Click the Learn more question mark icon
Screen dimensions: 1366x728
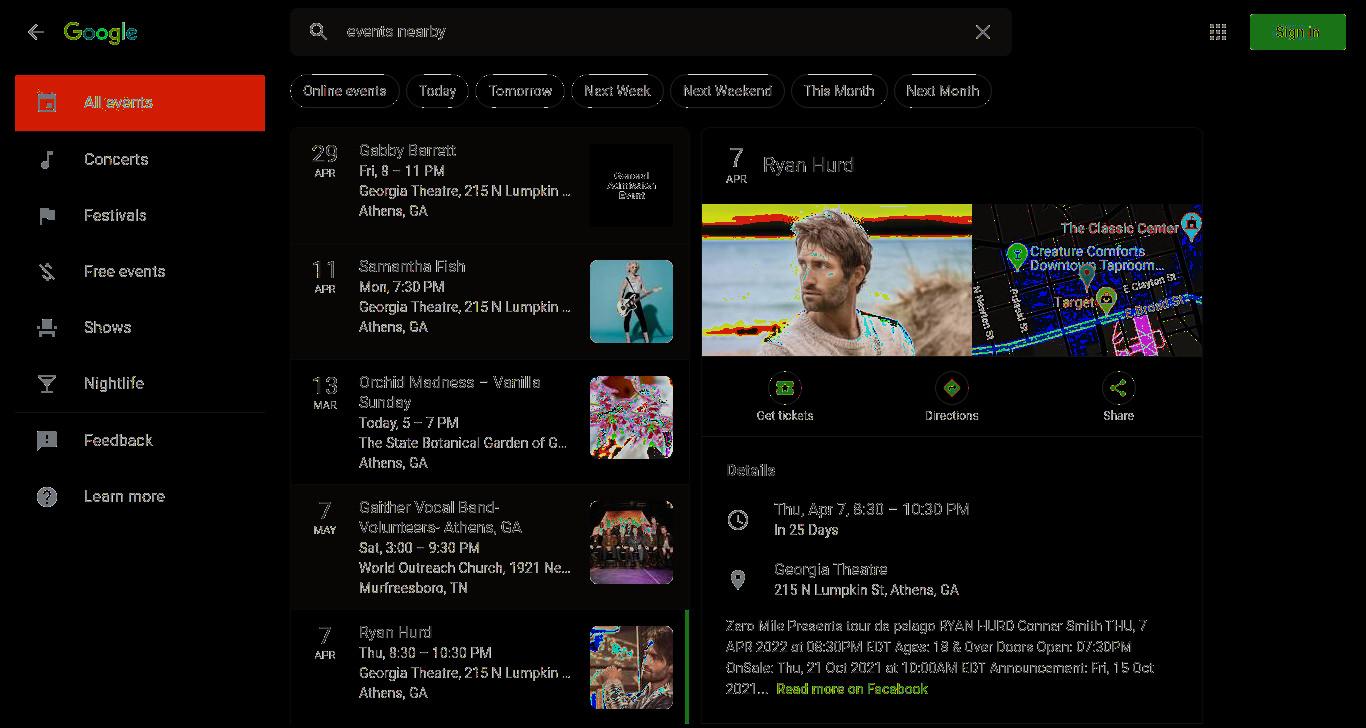46,496
